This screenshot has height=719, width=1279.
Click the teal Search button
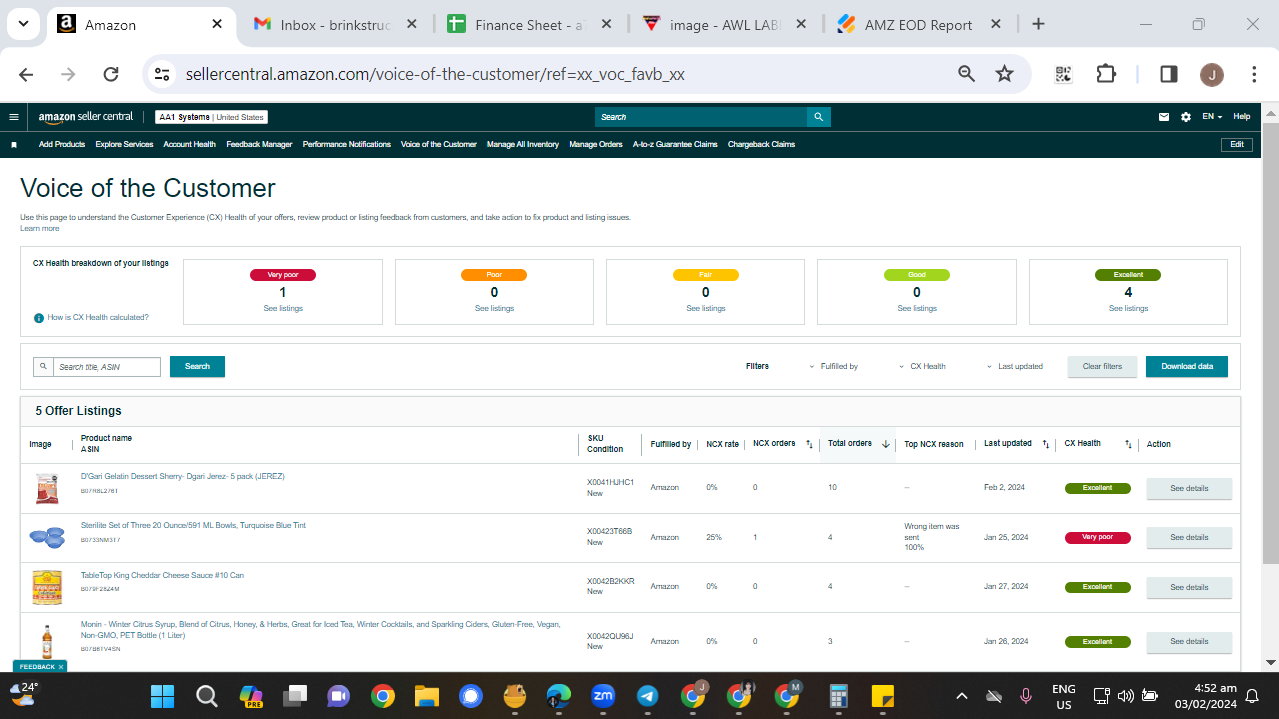pos(197,367)
